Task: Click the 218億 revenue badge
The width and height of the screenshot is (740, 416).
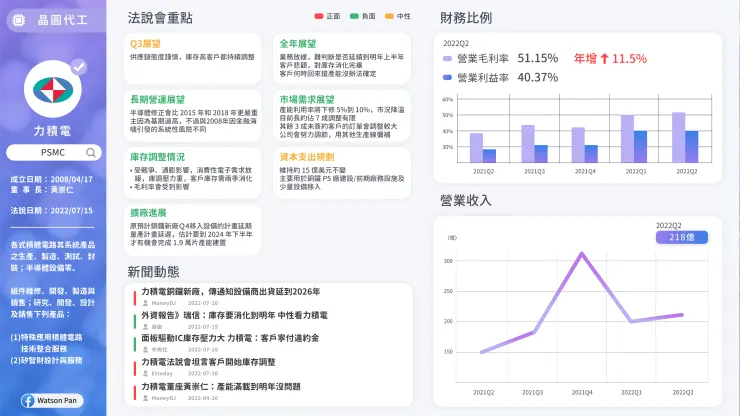Action: pyautogui.click(x=681, y=238)
